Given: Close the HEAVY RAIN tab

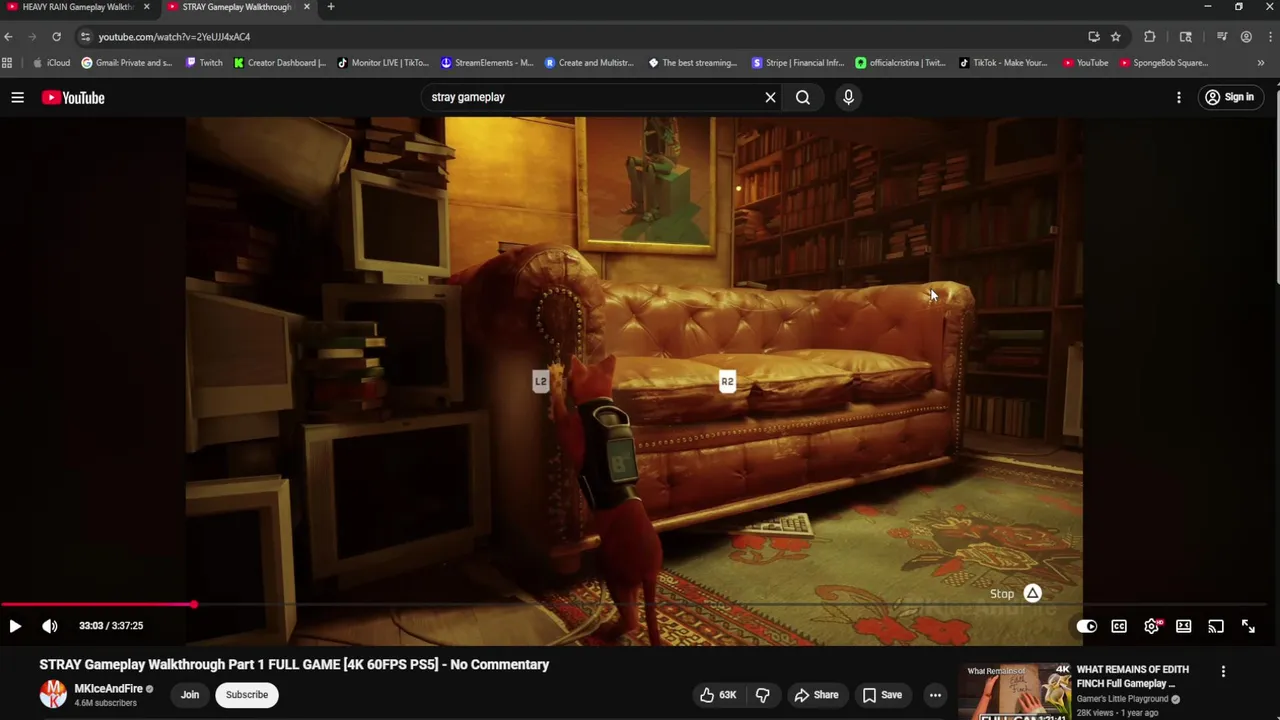Looking at the screenshot, I should pyautogui.click(x=146, y=7).
